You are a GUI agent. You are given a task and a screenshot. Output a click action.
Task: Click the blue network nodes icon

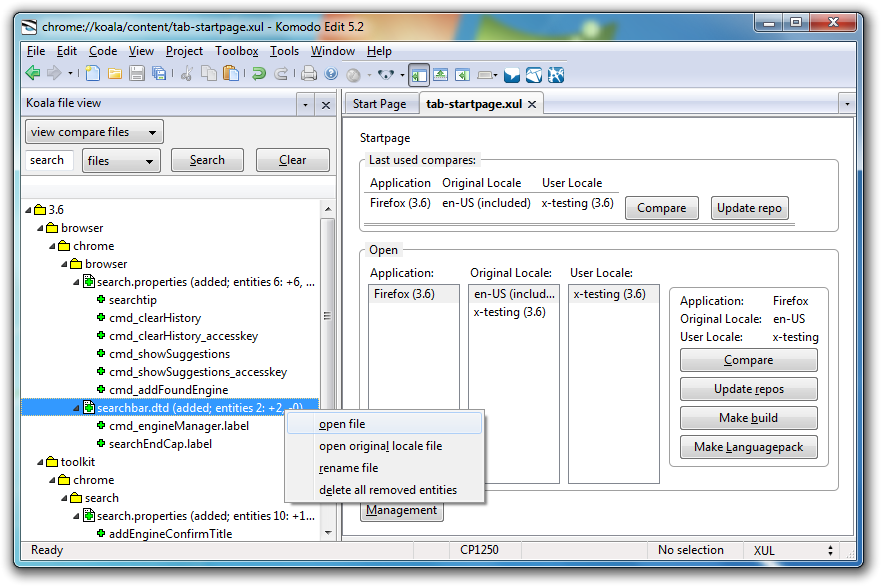pos(556,75)
